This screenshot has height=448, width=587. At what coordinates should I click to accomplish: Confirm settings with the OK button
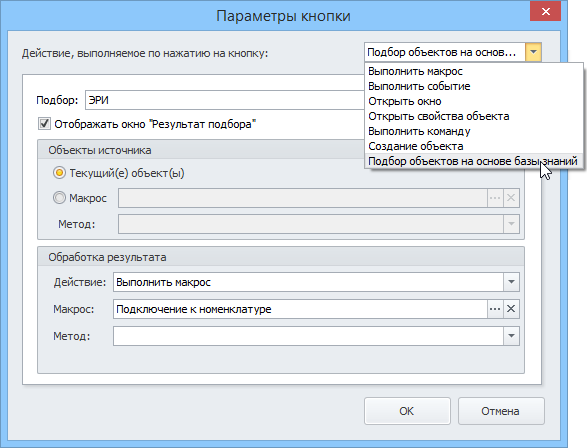pos(407,411)
